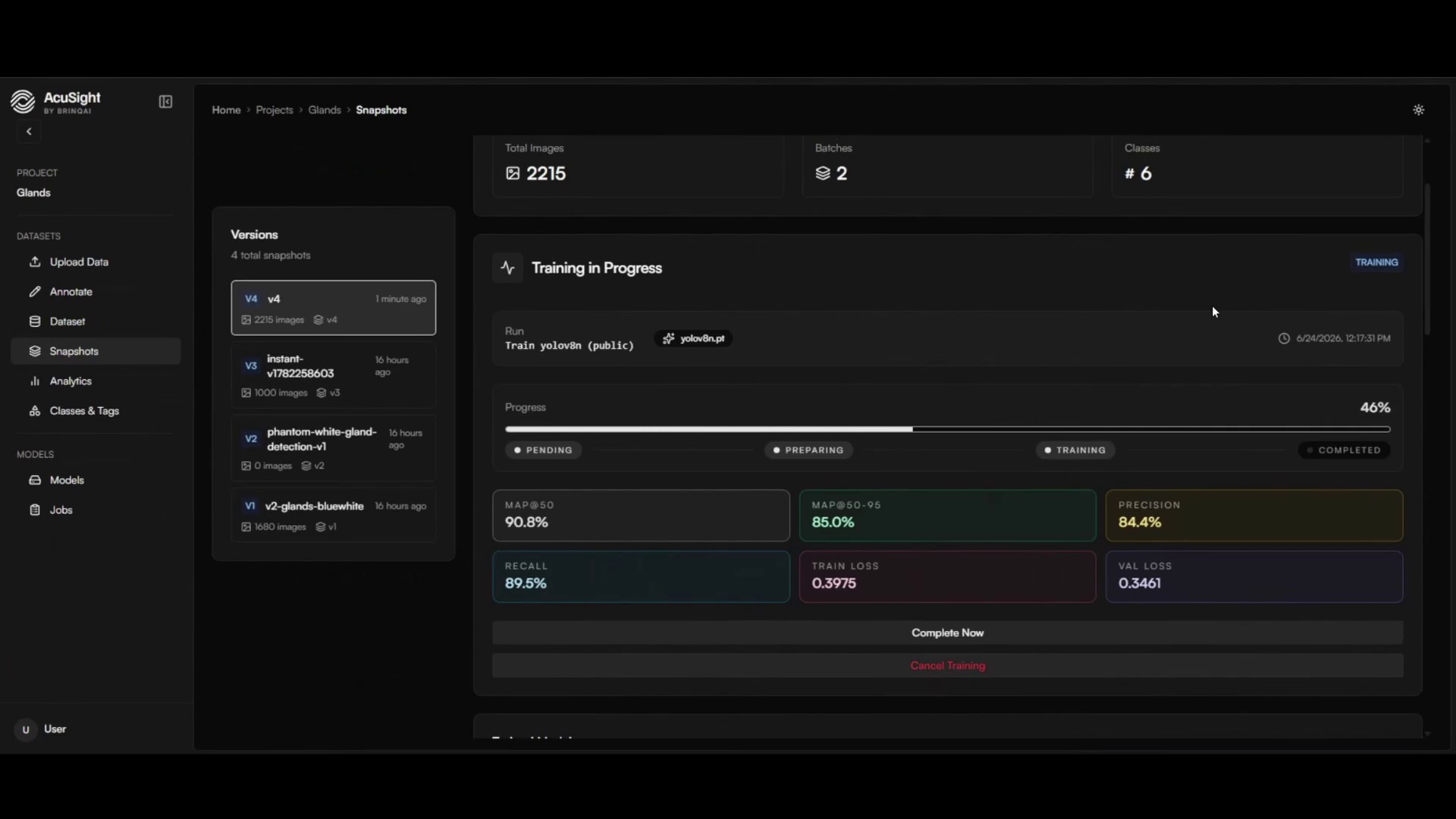This screenshot has width=1456, height=819.
Task: Click the back chevron under the logo
Action: pos(29,132)
